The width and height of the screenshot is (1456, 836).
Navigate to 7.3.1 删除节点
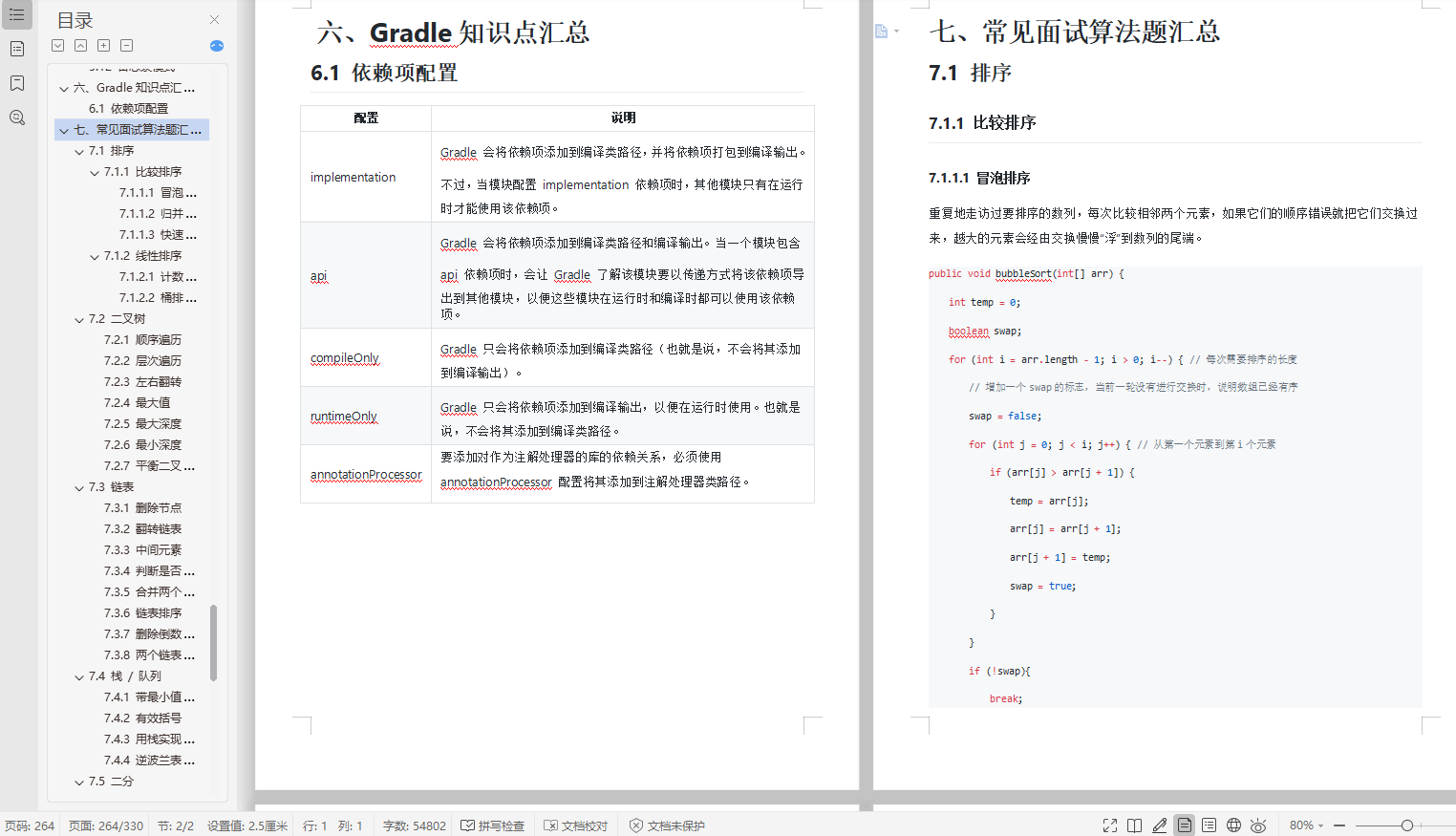(x=142, y=508)
